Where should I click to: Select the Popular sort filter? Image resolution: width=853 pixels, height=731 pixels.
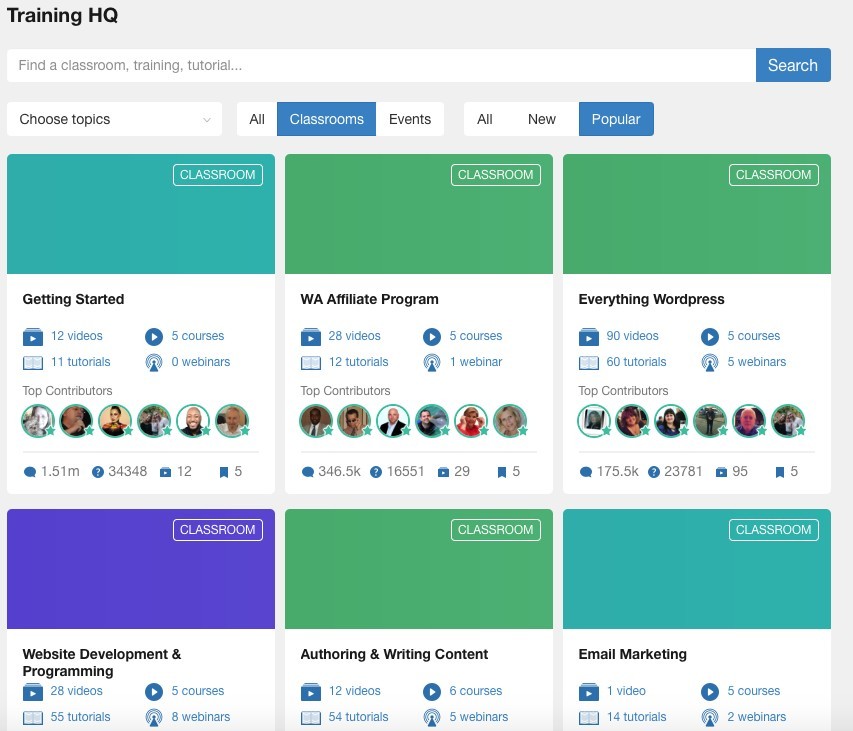pos(616,119)
